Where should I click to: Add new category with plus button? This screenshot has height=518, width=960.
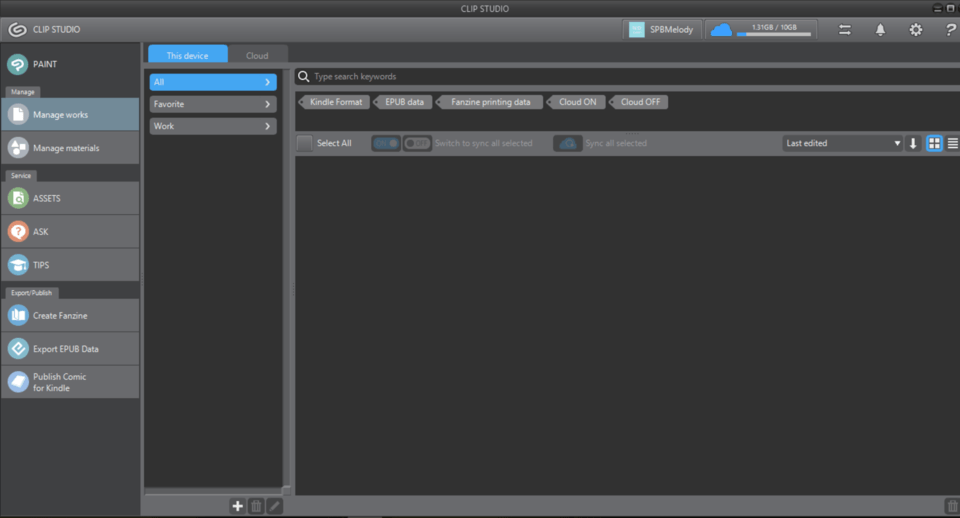tap(238, 506)
